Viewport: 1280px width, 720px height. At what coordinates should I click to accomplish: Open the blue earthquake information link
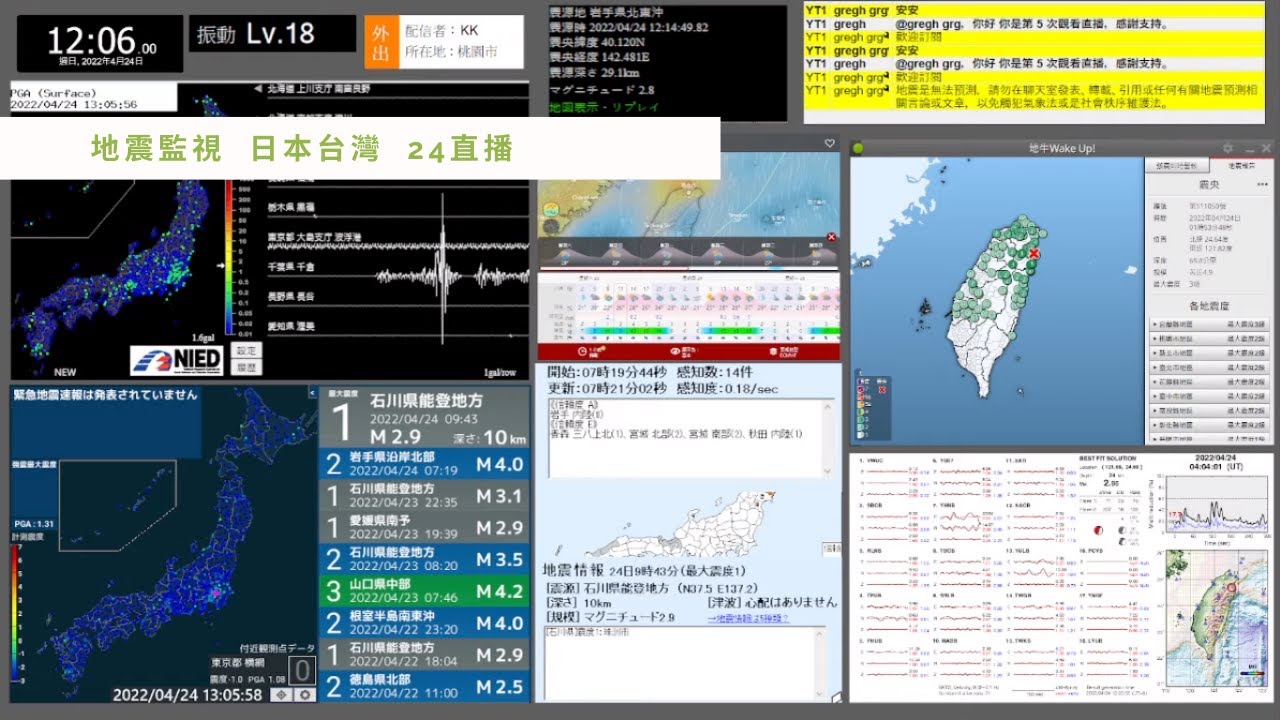(748, 618)
